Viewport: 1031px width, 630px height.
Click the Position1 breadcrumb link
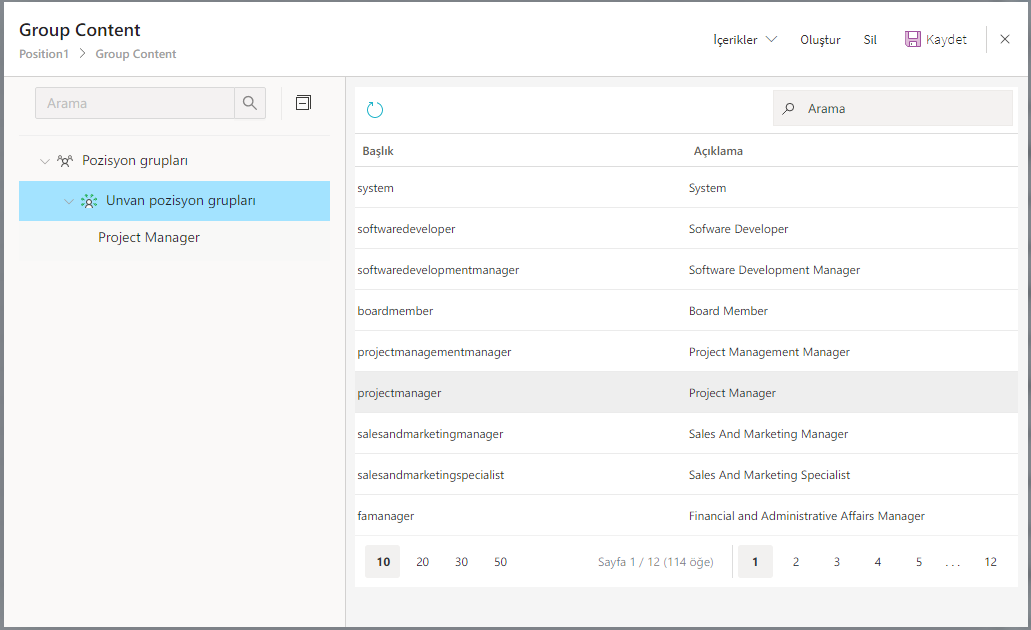(x=44, y=54)
